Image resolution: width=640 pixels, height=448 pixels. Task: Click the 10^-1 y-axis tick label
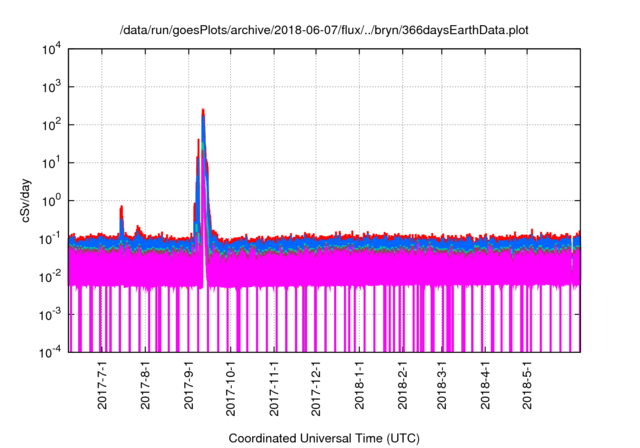[51, 239]
